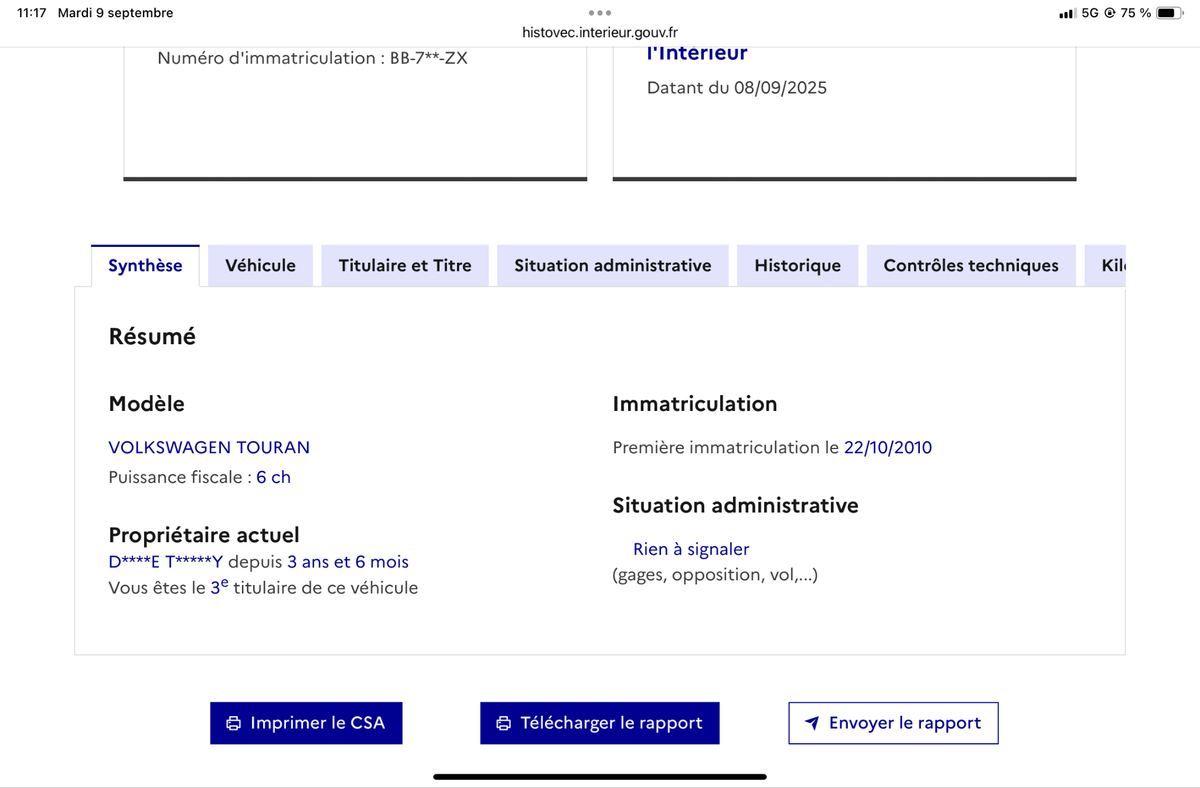Tap the histovec.interieur.gouv.fr address bar
Image resolution: width=1200 pixels, height=788 pixels.
[600, 32]
